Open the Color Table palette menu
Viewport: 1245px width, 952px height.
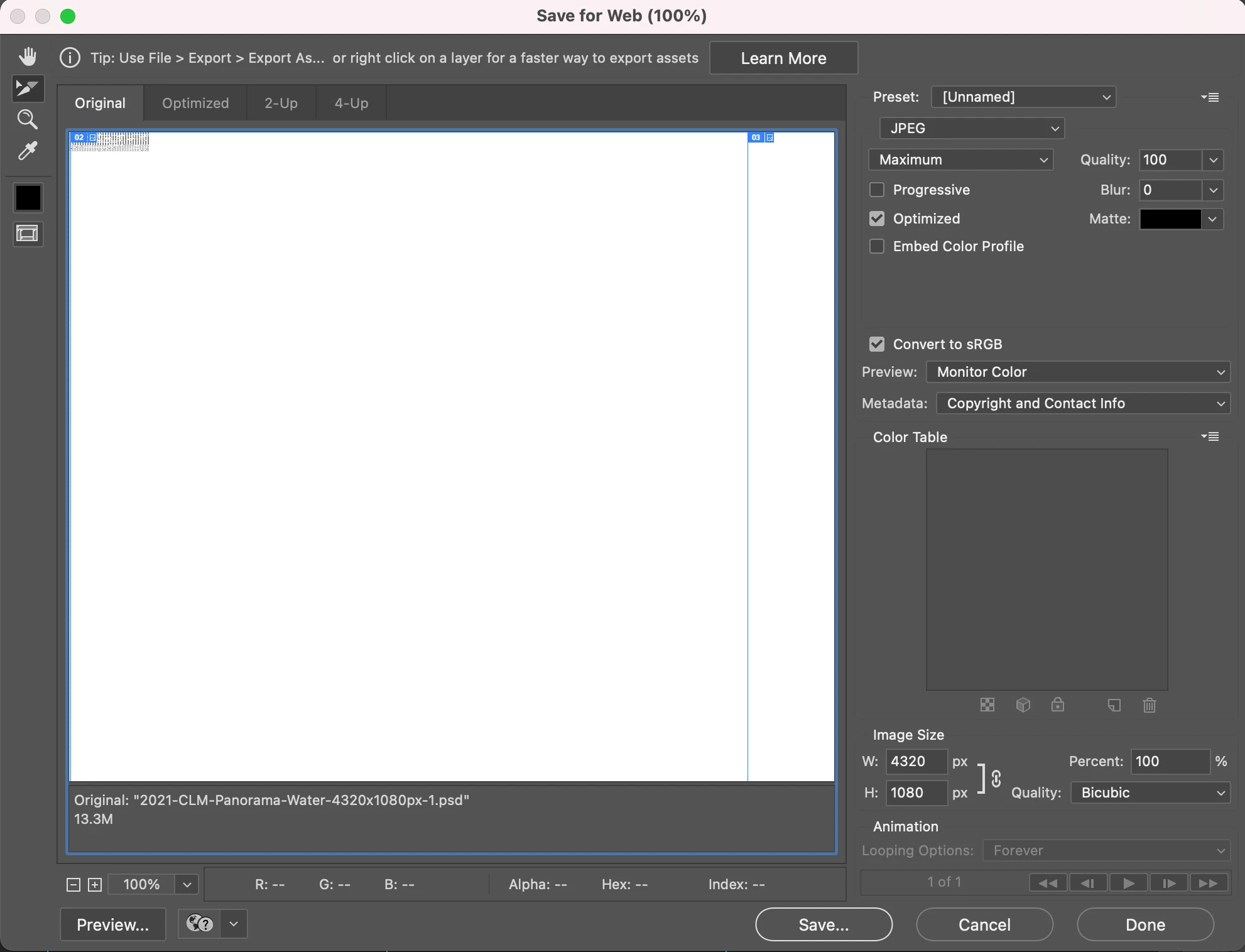point(1210,436)
